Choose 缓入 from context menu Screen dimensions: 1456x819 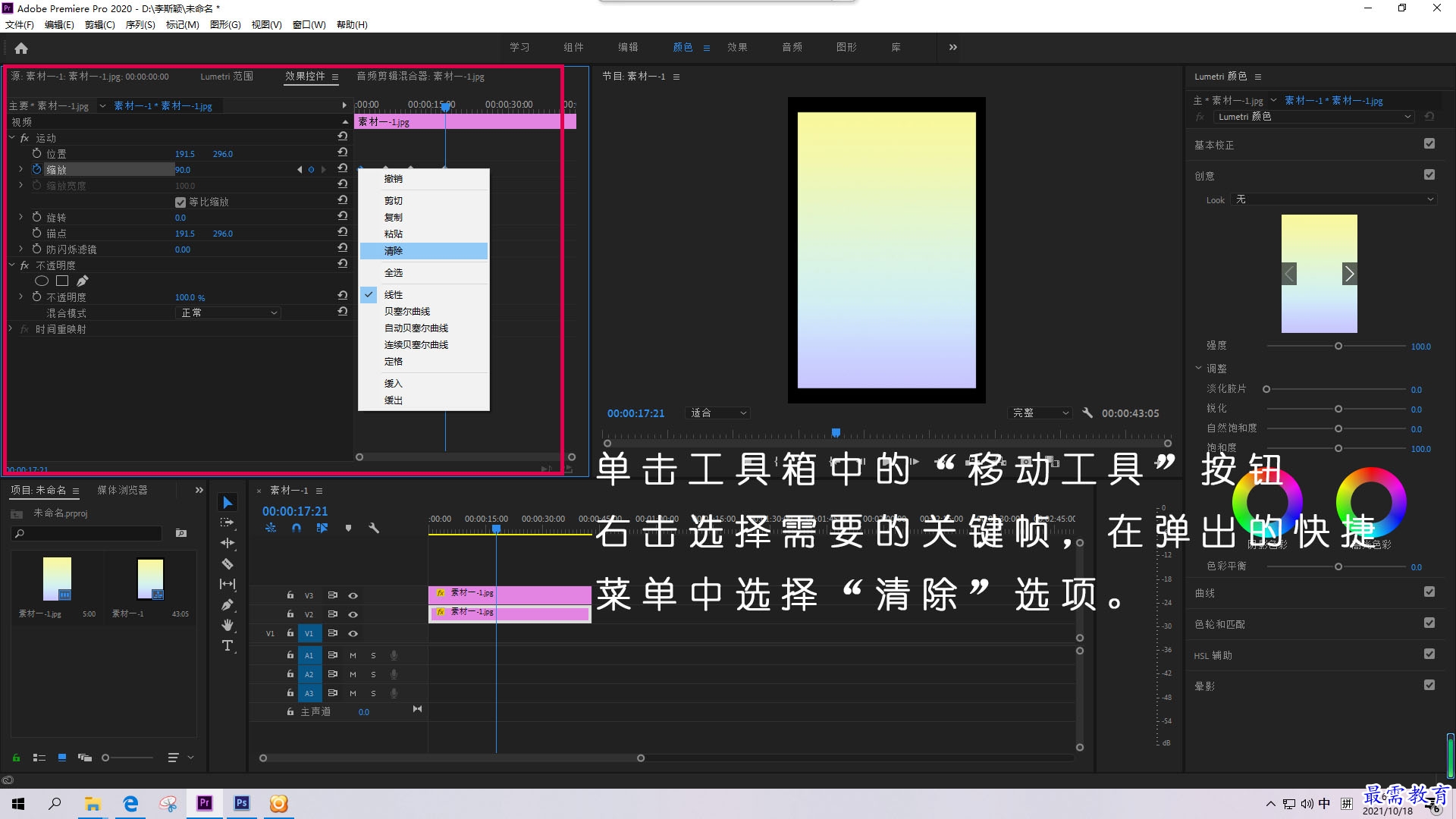423,384
